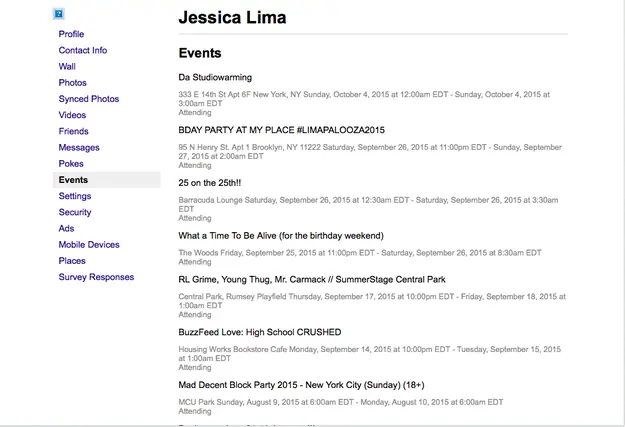Image resolution: width=625 pixels, height=427 pixels.
Task: Select Photos in the sidebar
Action: click(72, 83)
